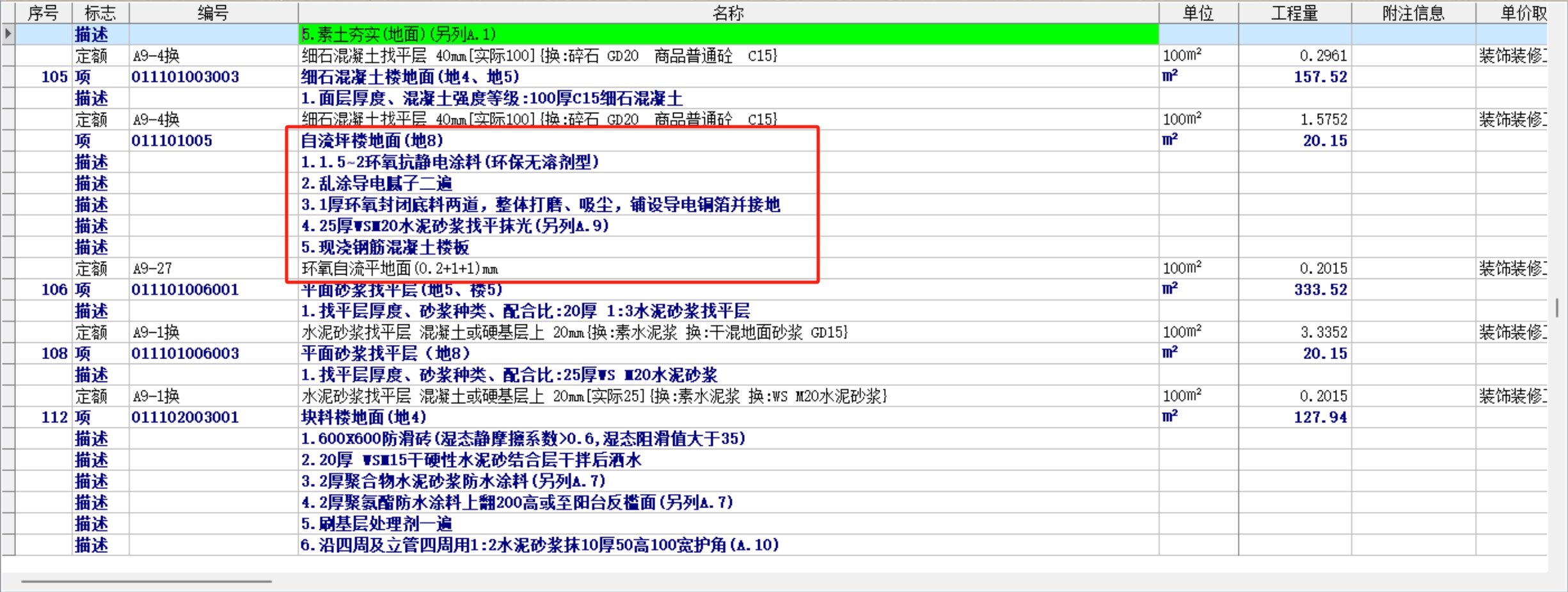The height and width of the screenshot is (592, 1568).
Task: Select item 块料楼地面(地4)
Action: pyautogui.click(x=363, y=417)
